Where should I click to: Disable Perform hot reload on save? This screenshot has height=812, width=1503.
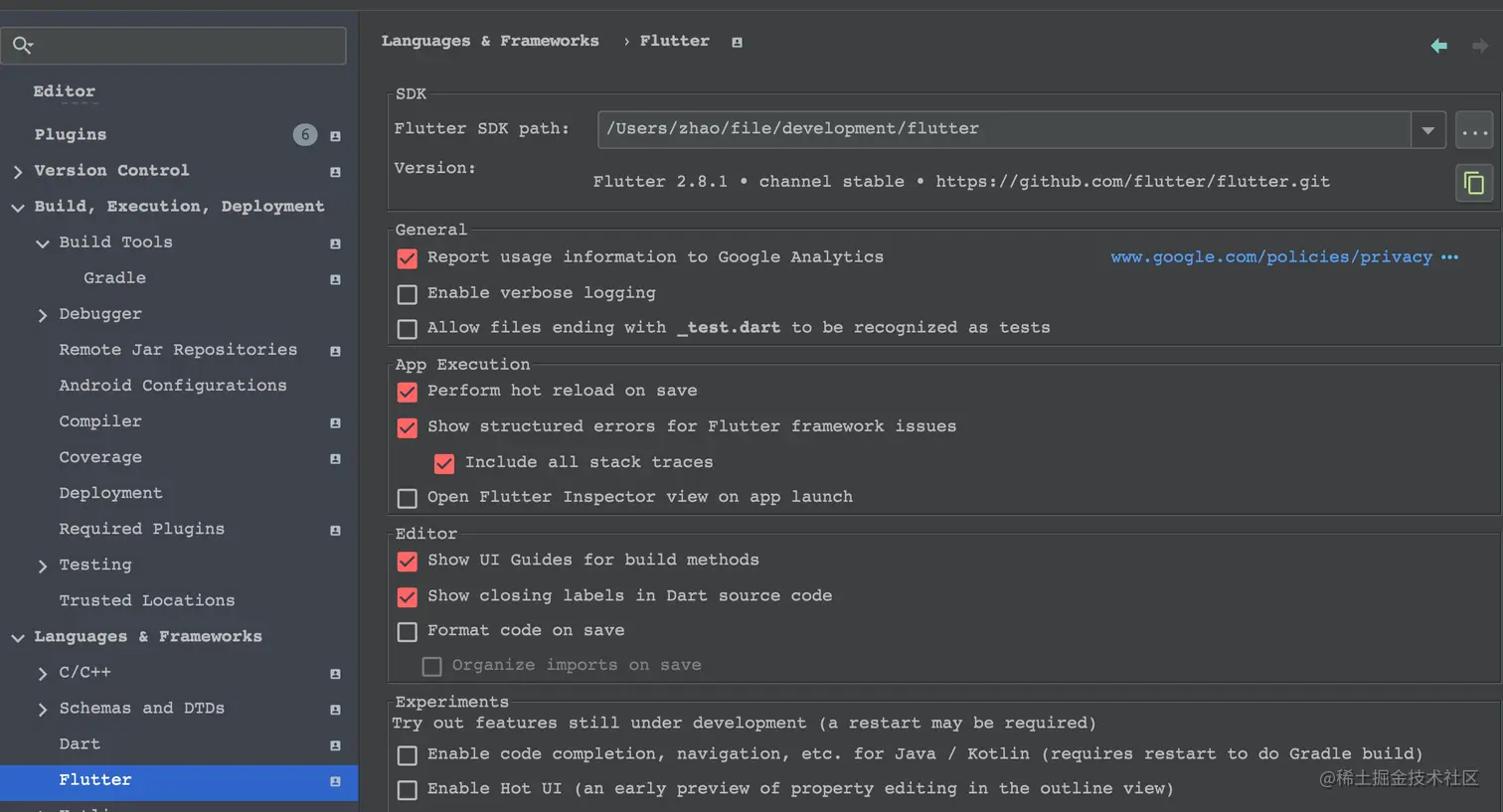[407, 392]
